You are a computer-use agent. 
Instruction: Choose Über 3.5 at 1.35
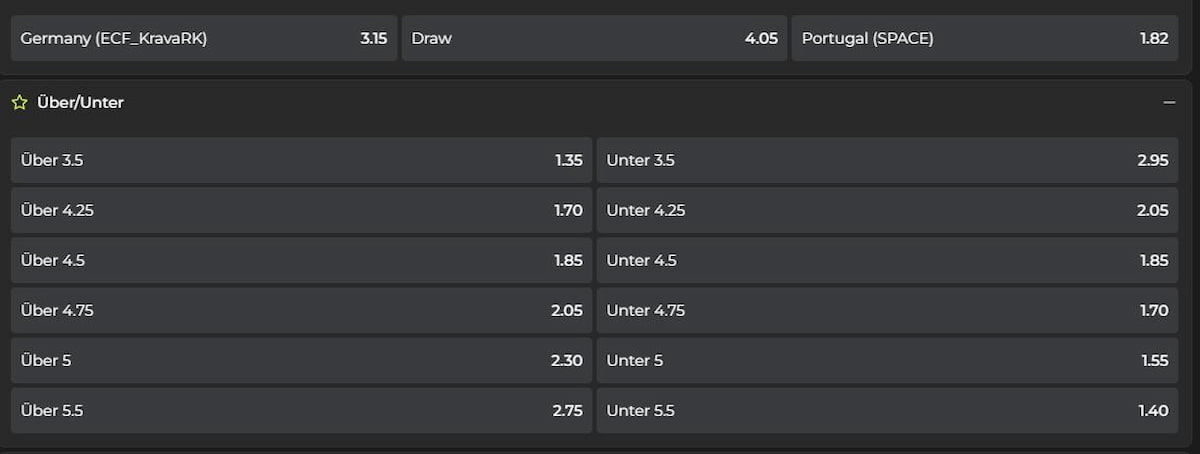click(x=301, y=160)
